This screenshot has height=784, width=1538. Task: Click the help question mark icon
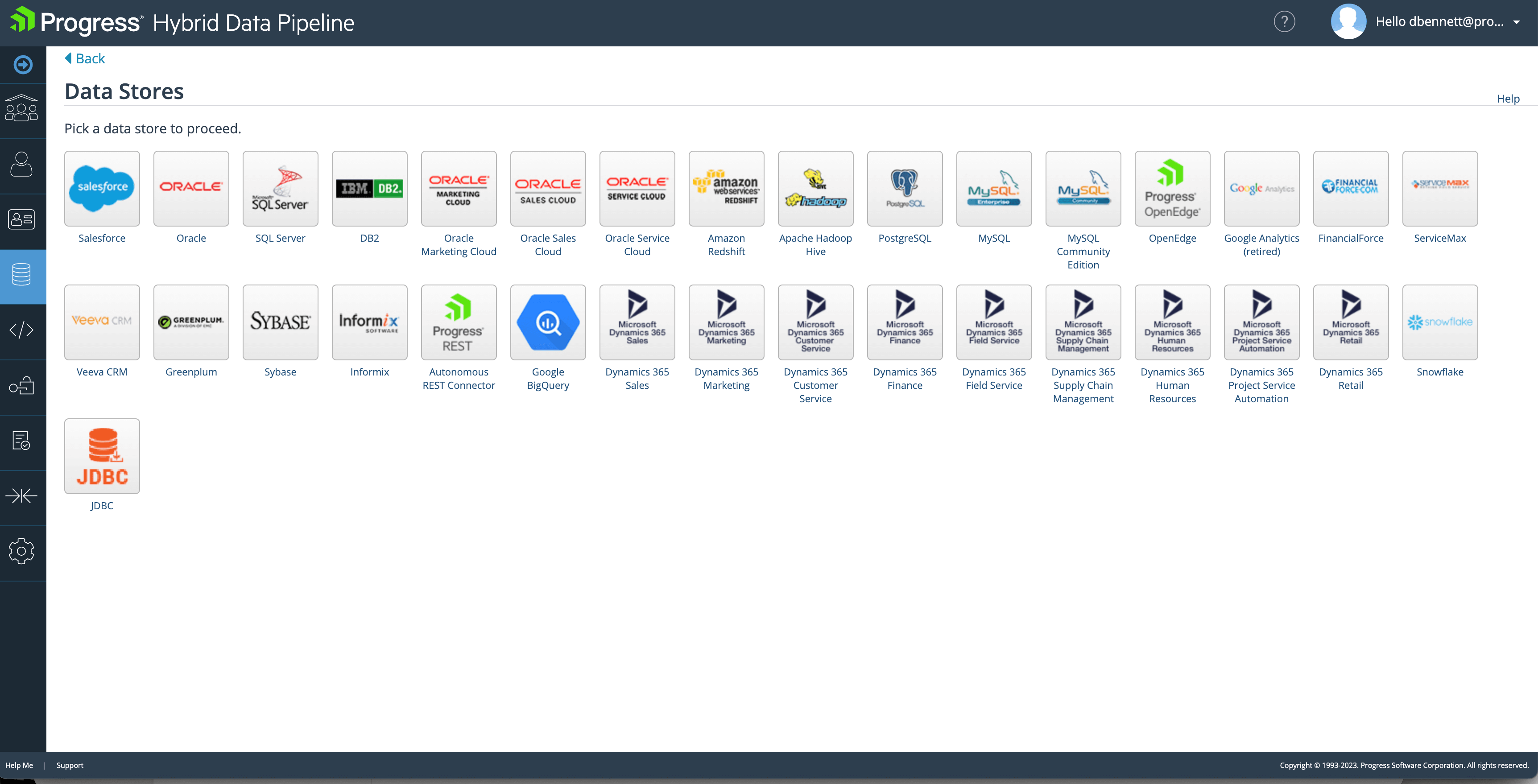point(1284,22)
